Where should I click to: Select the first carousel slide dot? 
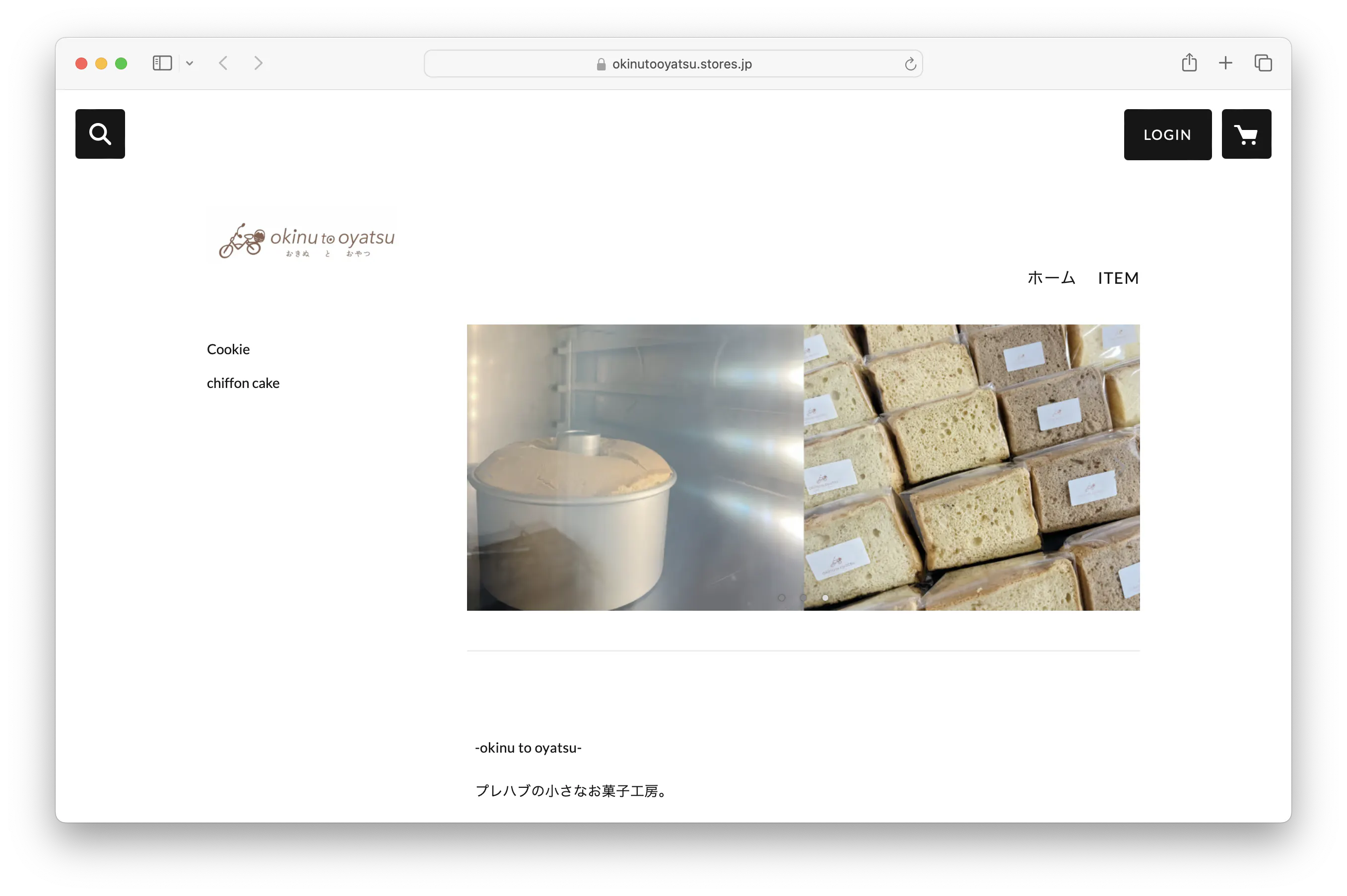click(781, 598)
